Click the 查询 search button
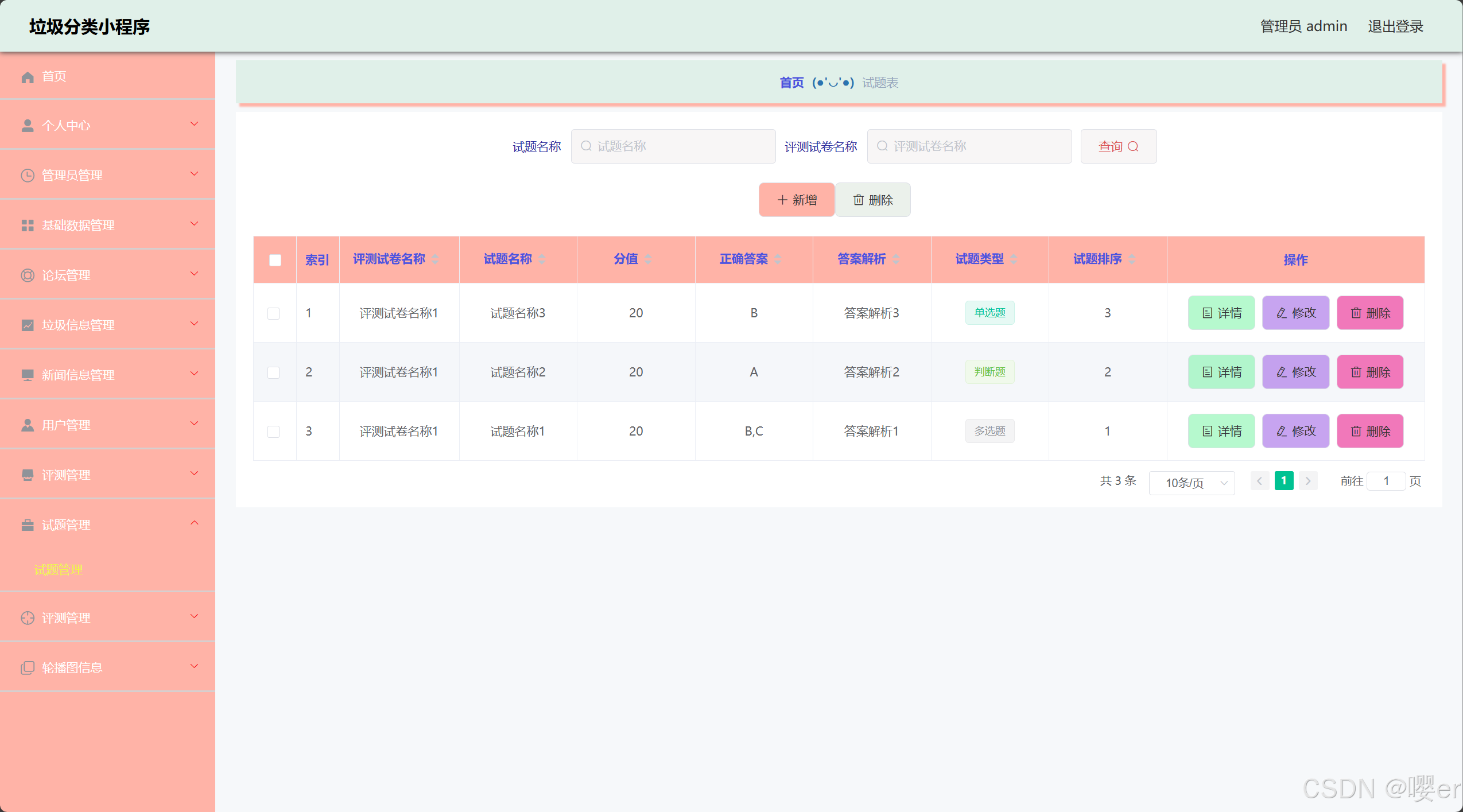1463x812 pixels. [x=1117, y=146]
